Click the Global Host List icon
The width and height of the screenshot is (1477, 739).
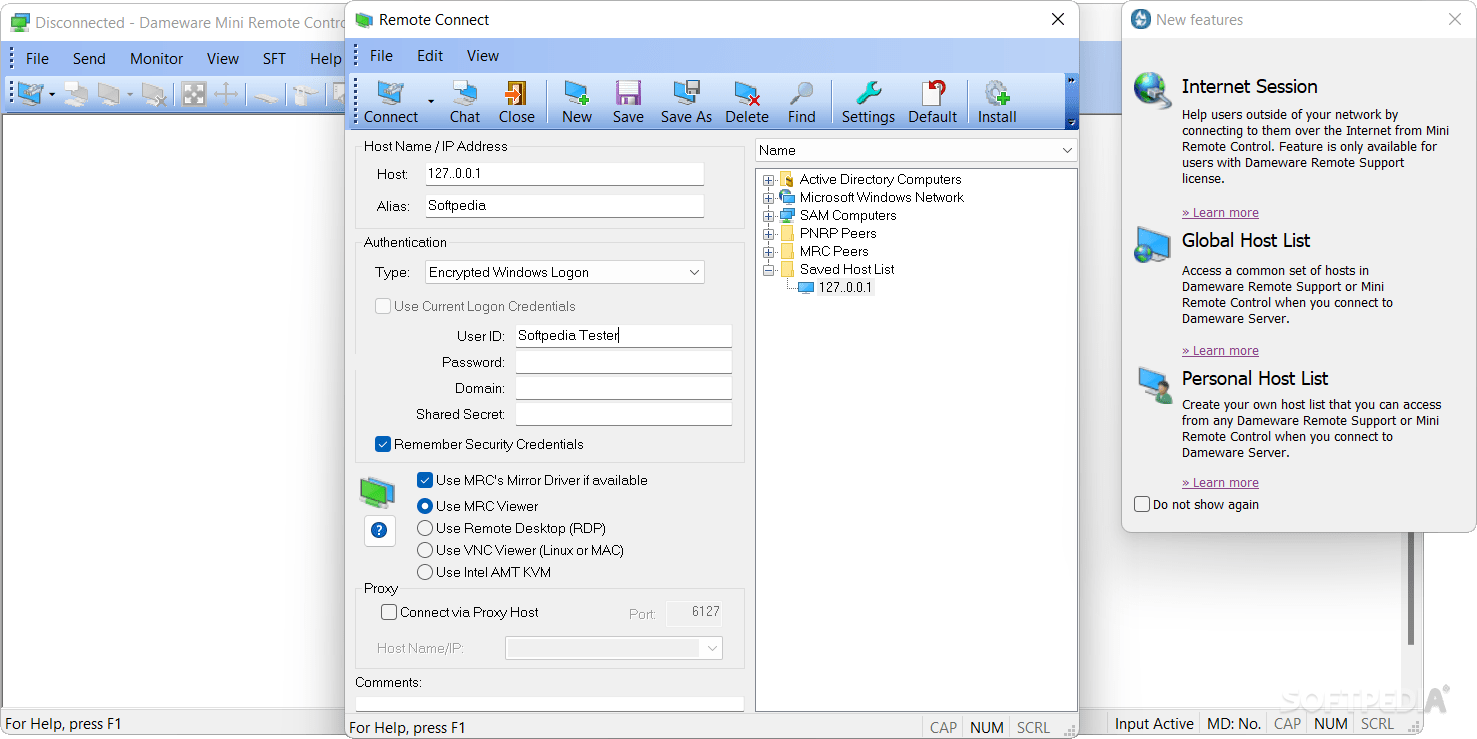(x=1152, y=244)
